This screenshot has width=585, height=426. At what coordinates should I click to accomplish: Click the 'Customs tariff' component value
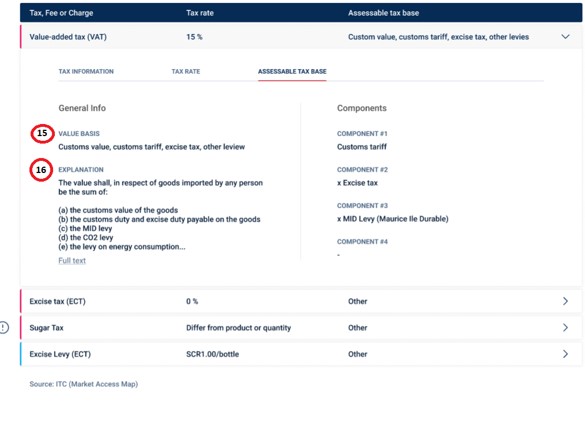[x=362, y=147]
